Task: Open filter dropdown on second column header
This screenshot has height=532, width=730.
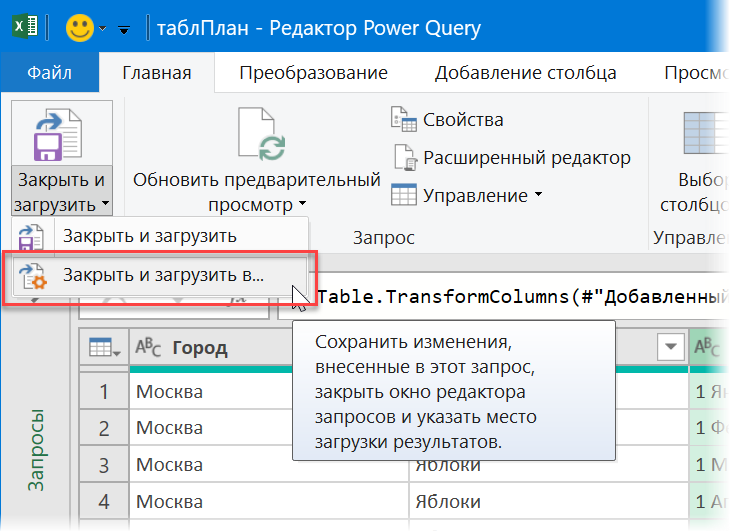Action: 671,346
